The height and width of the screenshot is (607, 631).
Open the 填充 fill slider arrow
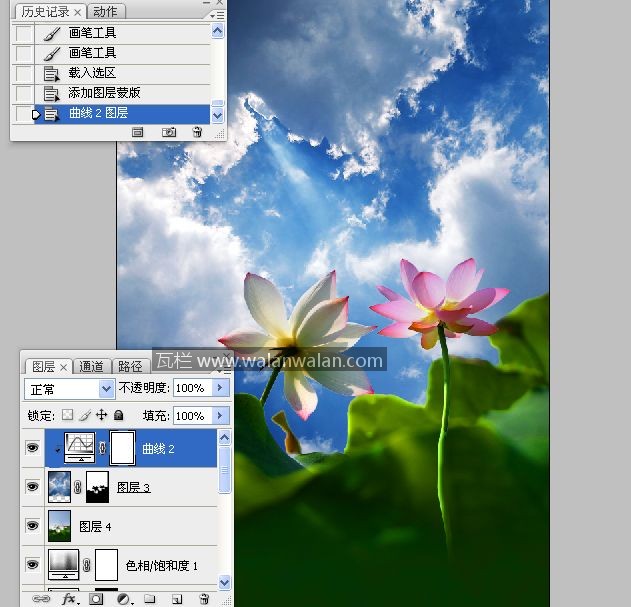pos(220,415)
